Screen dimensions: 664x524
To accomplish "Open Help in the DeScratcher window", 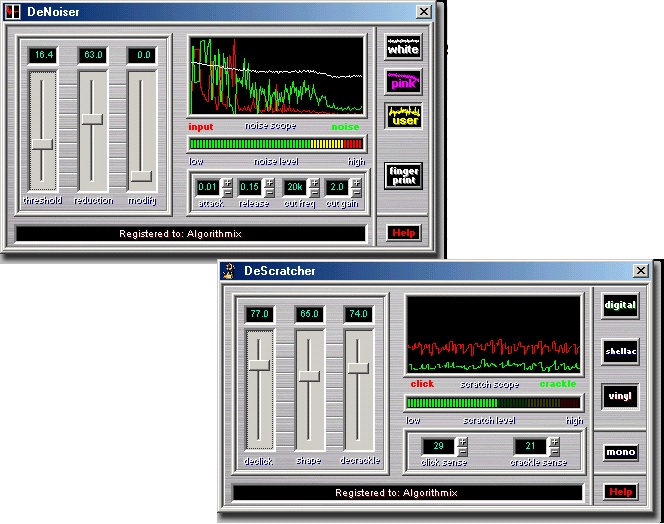I will pos(620,492).
